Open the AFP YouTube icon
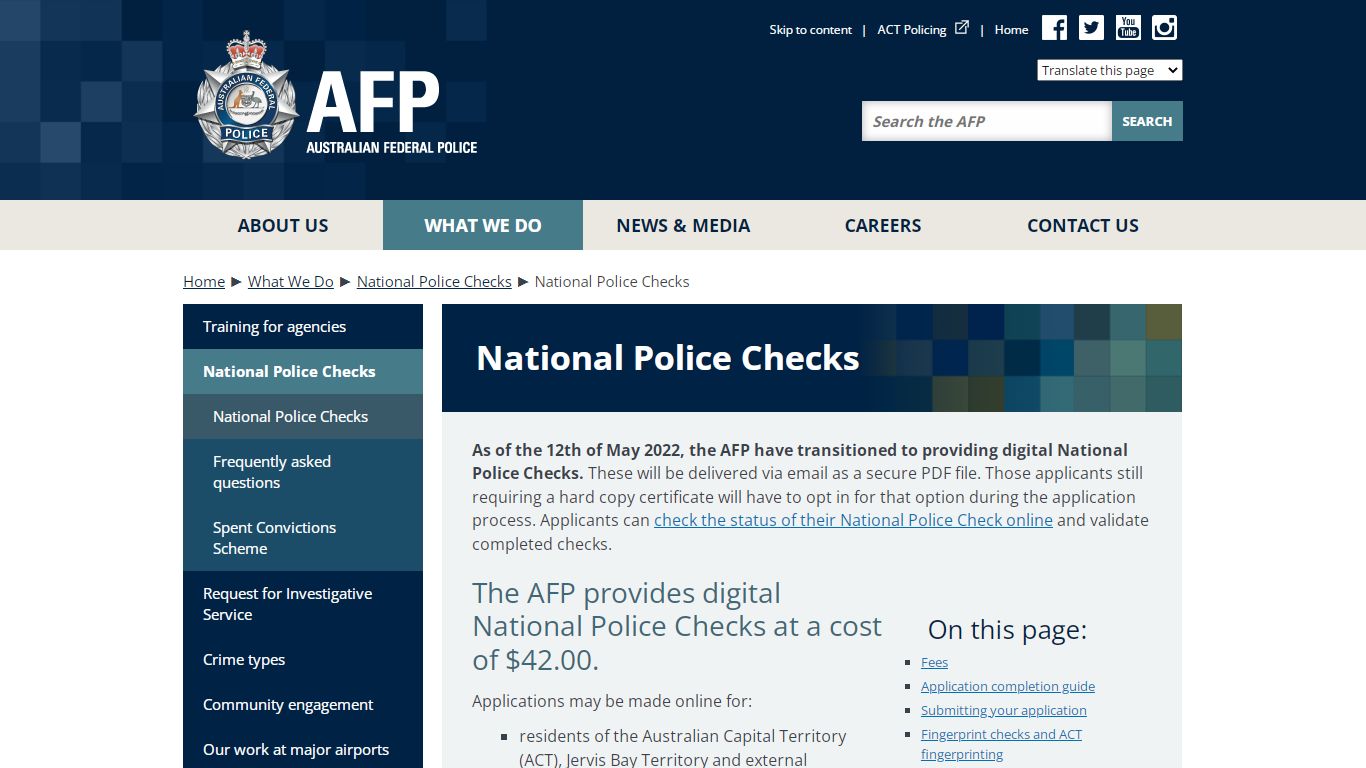The height and width of the screenshot is (768, 1366). [1128, 28]
